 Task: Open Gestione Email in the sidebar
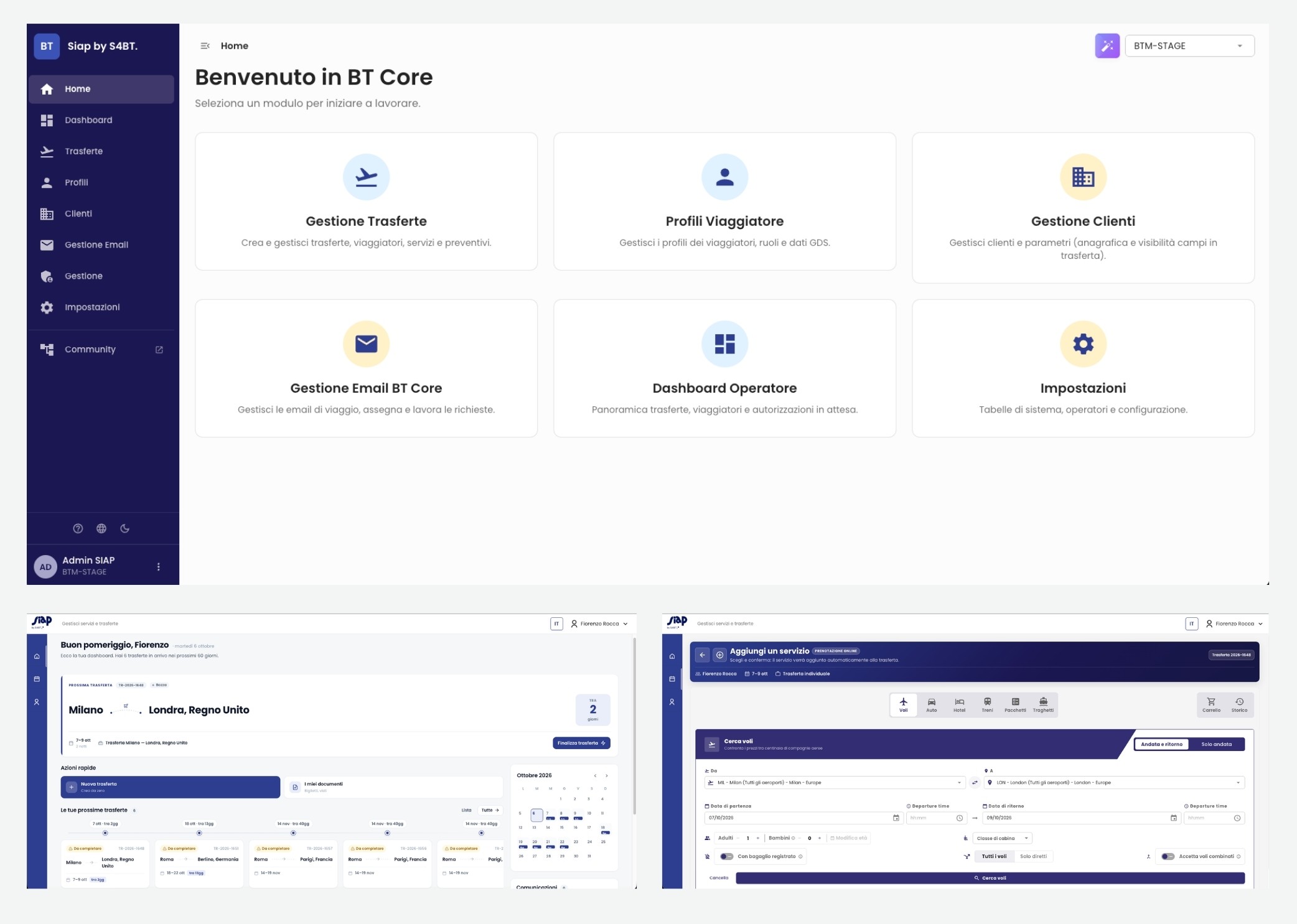[101, 245]
